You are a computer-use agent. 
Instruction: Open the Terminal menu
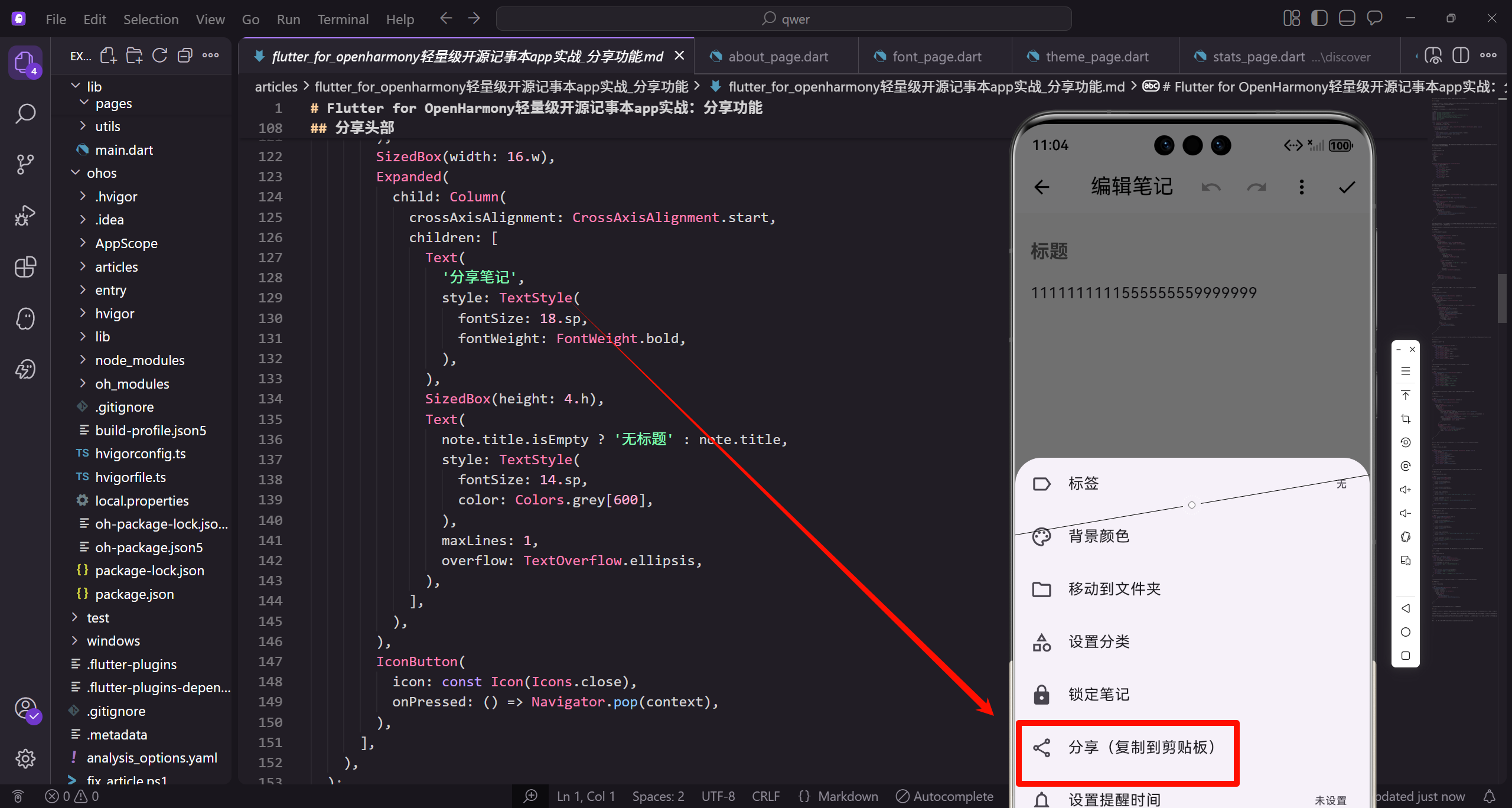[343, 19]
